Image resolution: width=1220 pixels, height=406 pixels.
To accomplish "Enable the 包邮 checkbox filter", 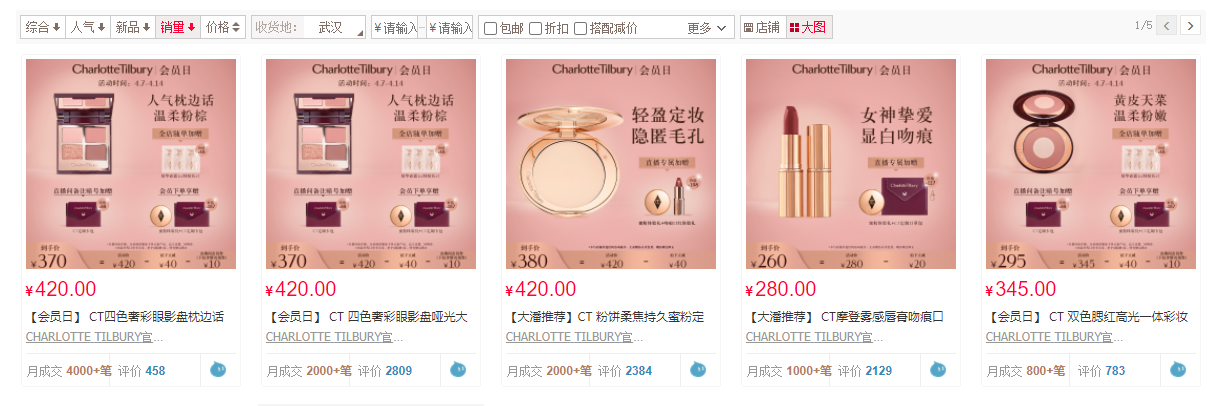I will (x=504, y=28).
